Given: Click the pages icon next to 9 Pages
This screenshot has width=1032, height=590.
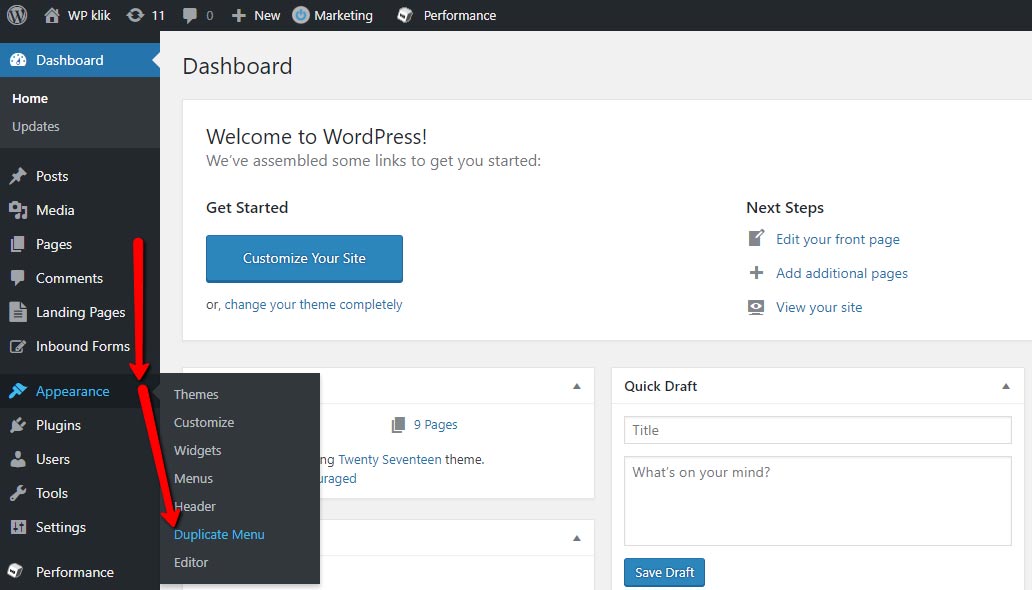Looking at the screenshot, I should [398, 425].
